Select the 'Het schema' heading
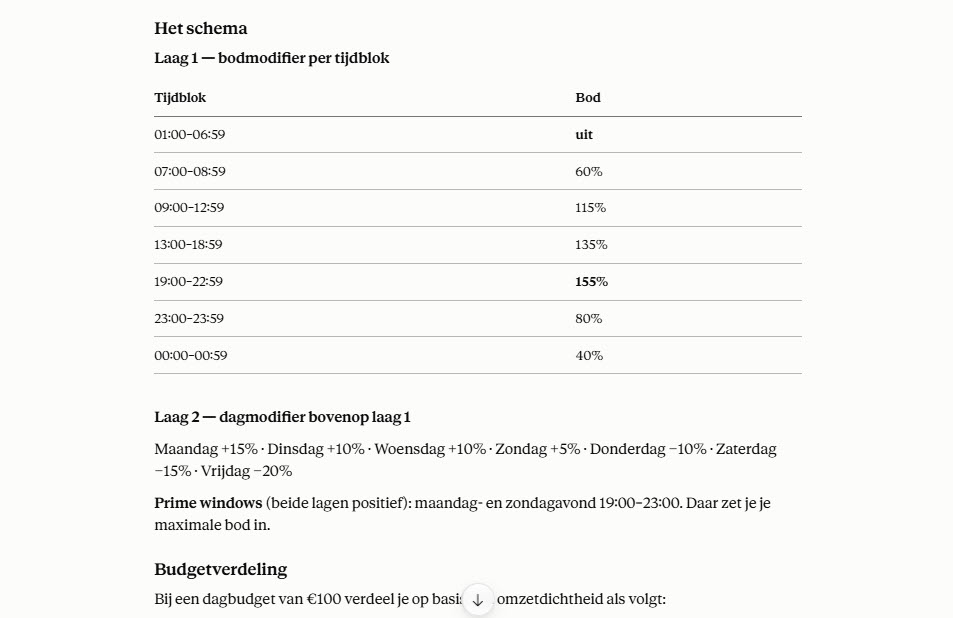953x618 pixels. click(x=201, y=29)
